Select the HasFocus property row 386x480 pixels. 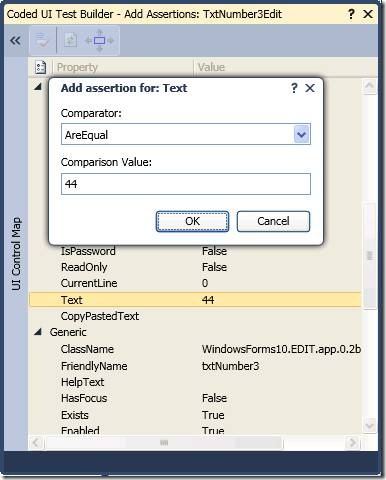point(195,398)
